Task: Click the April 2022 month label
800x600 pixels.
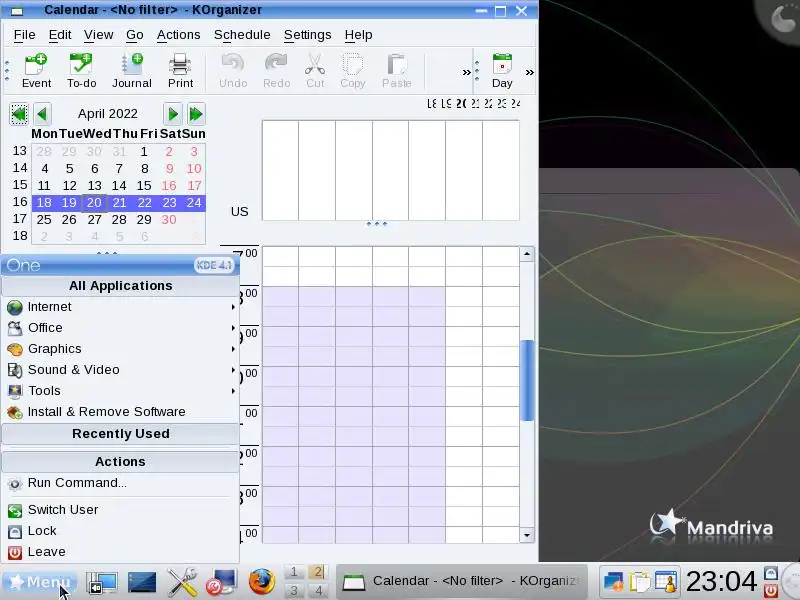Action: coord(108,114)
